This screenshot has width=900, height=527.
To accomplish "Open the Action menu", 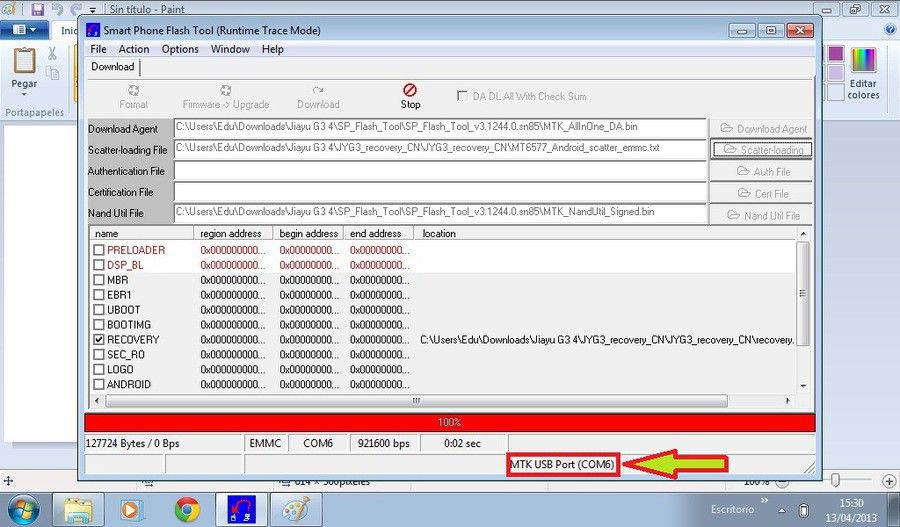I will tap(134, 49).
